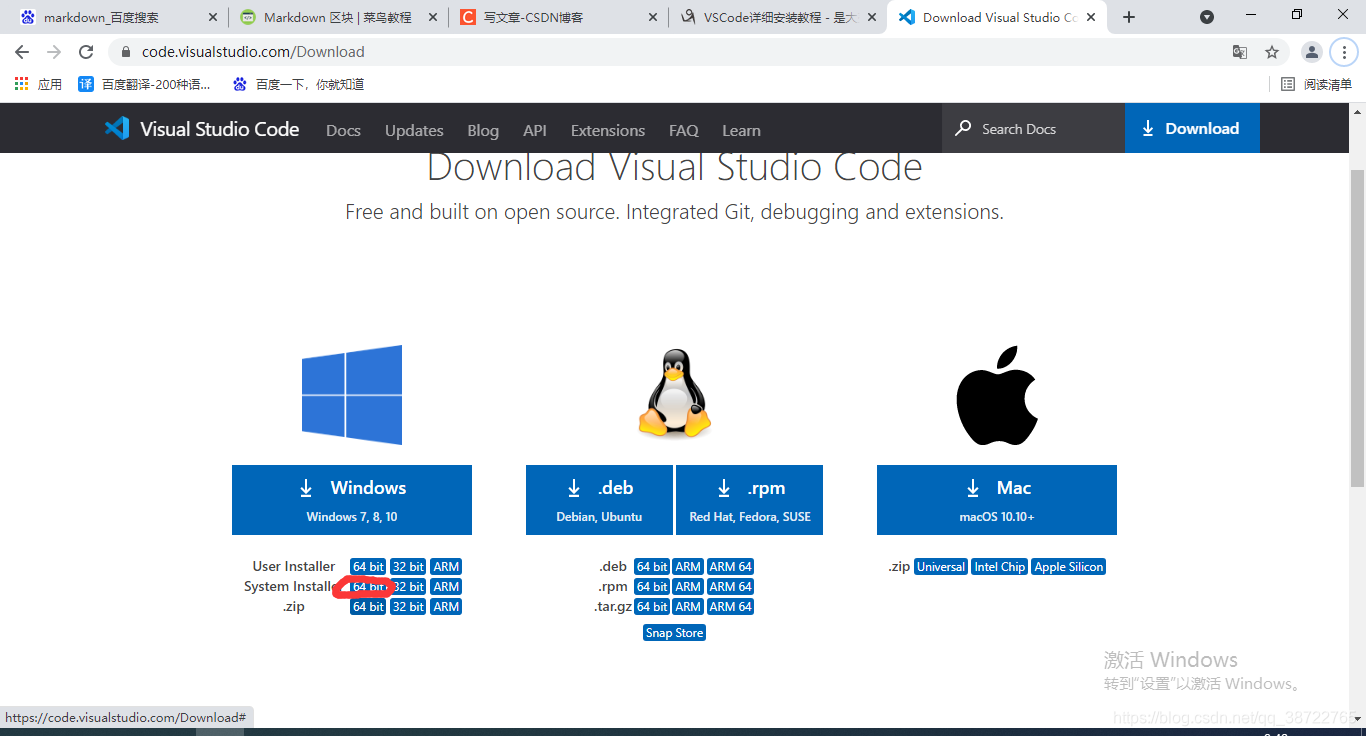Click the blue Download button in header
Screen dimensions: 1366x736
click(1192, 128)
